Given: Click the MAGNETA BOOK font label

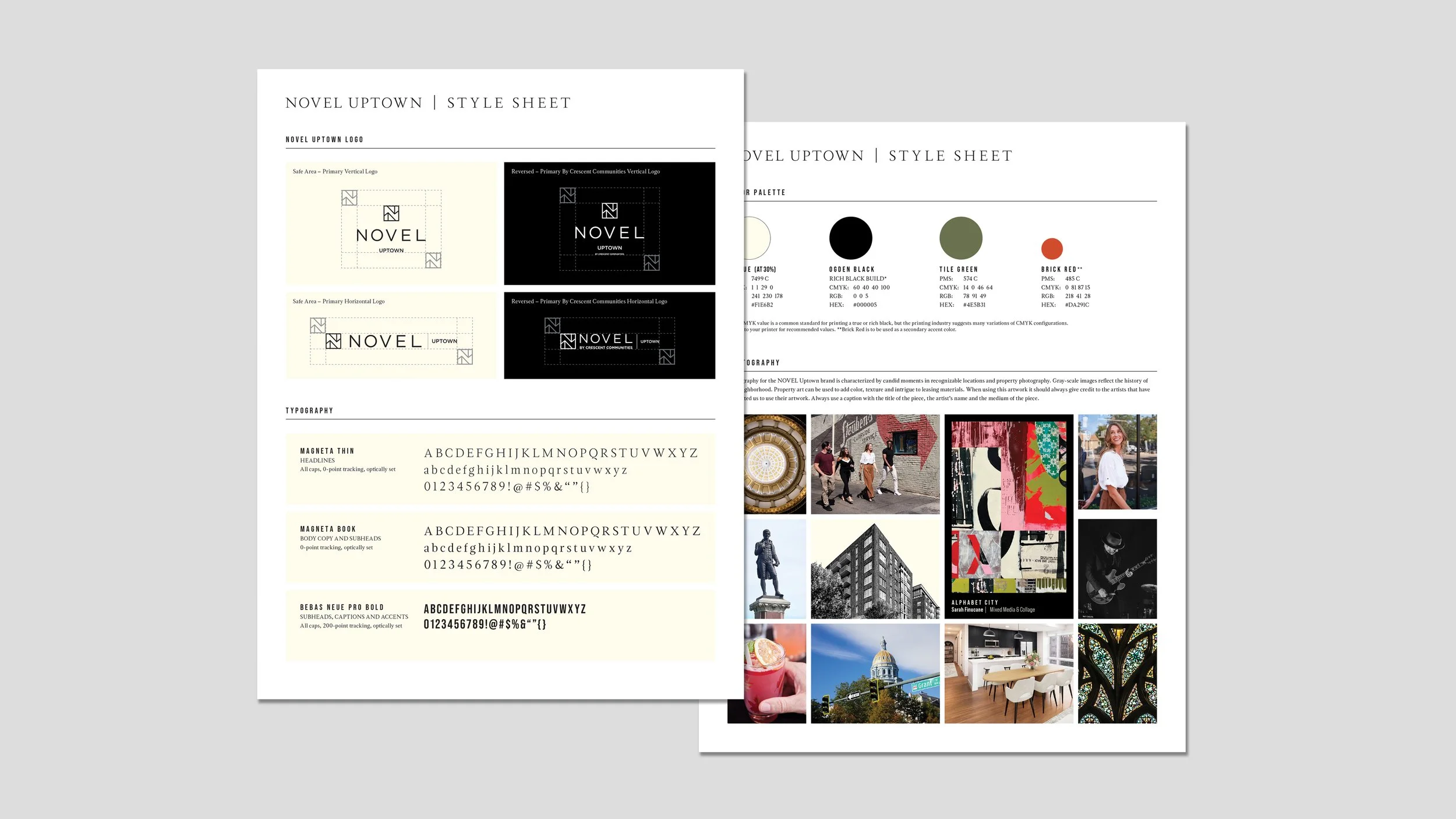Looking at the screenshot, I should pyautogui.click(x=328, y=529).
